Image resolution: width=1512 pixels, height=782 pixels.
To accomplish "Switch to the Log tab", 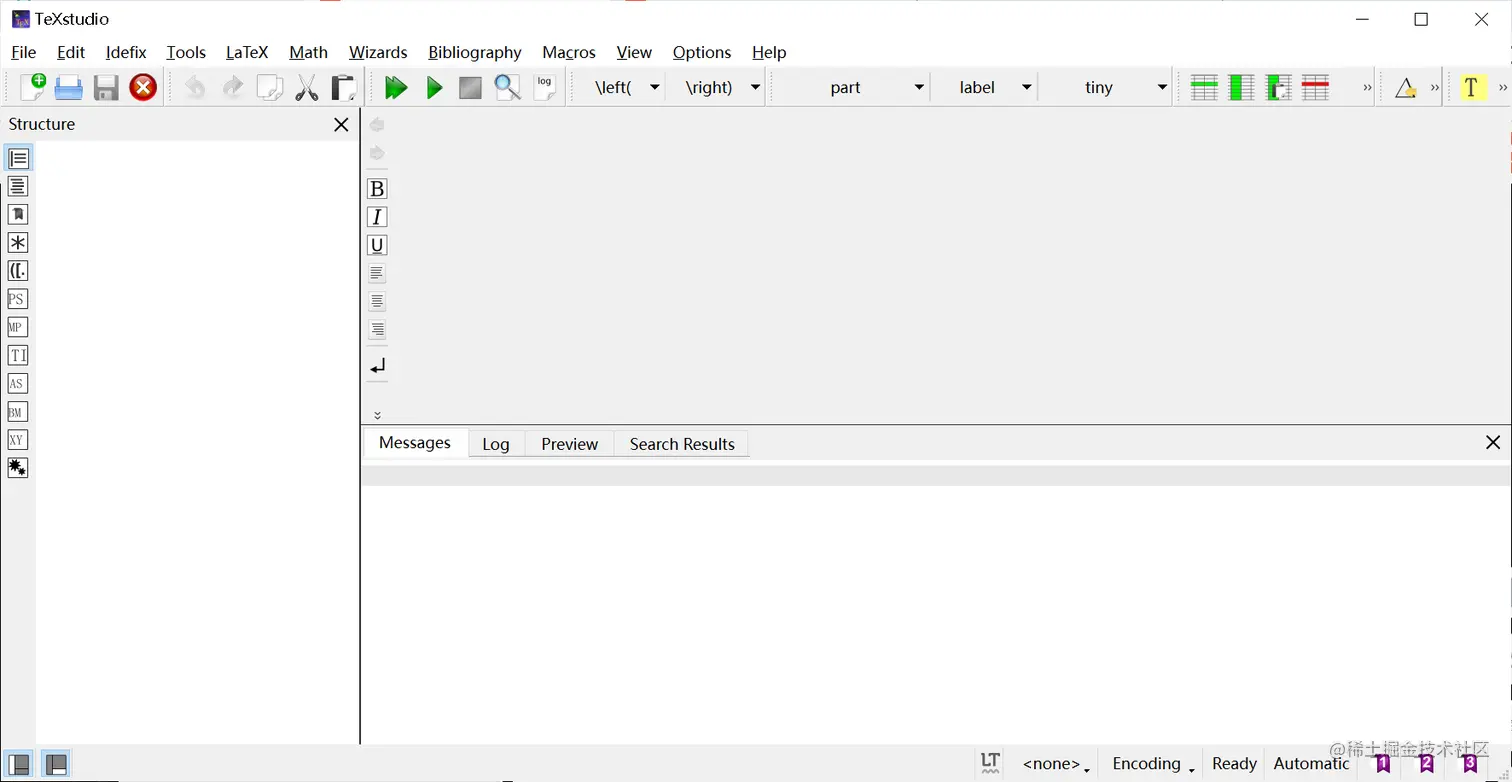I will coord(496,444).
